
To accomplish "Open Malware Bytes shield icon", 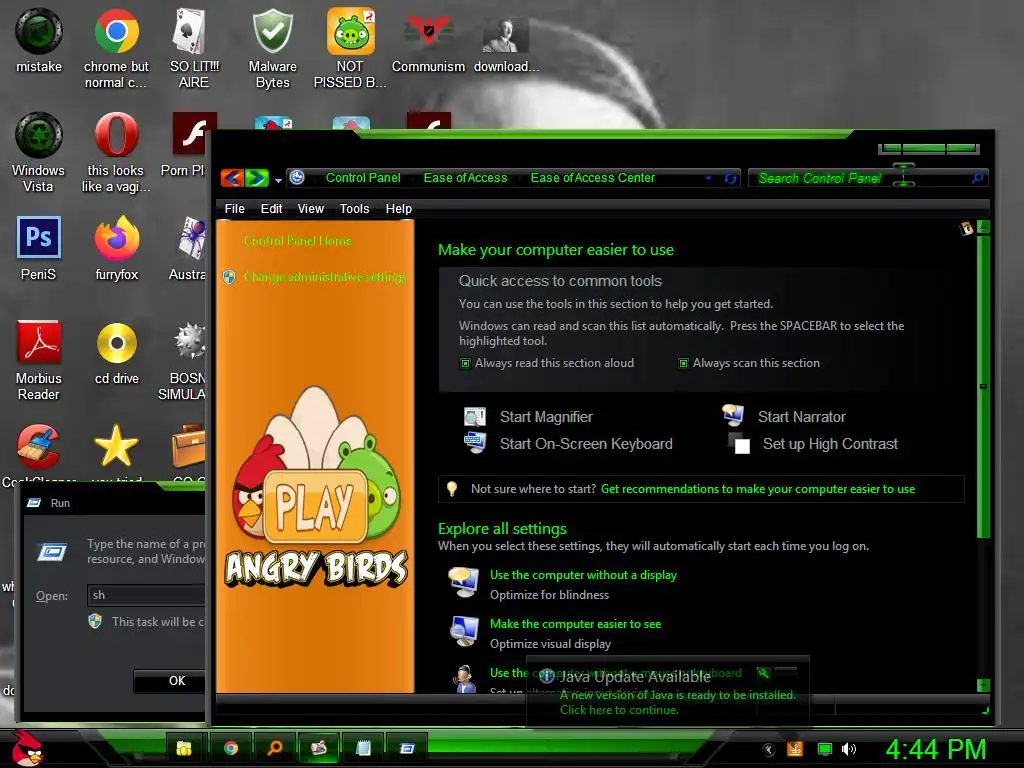I will click(x=272, y=31).
